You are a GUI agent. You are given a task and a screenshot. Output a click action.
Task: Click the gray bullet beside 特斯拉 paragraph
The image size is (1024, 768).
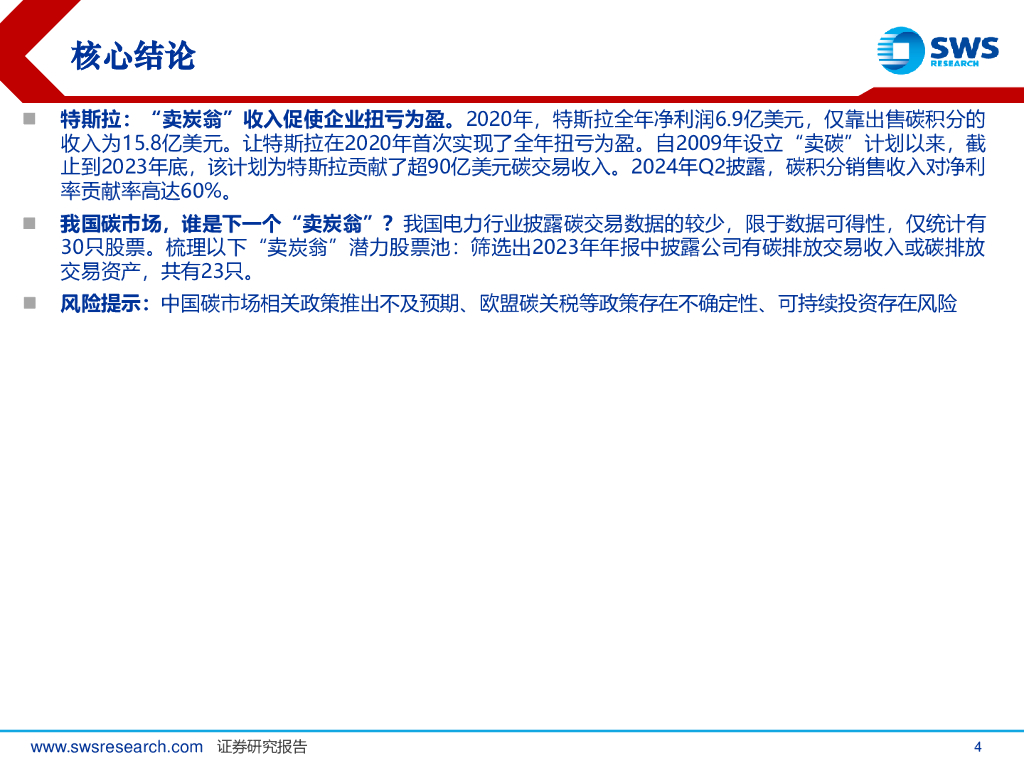[29, 119]
